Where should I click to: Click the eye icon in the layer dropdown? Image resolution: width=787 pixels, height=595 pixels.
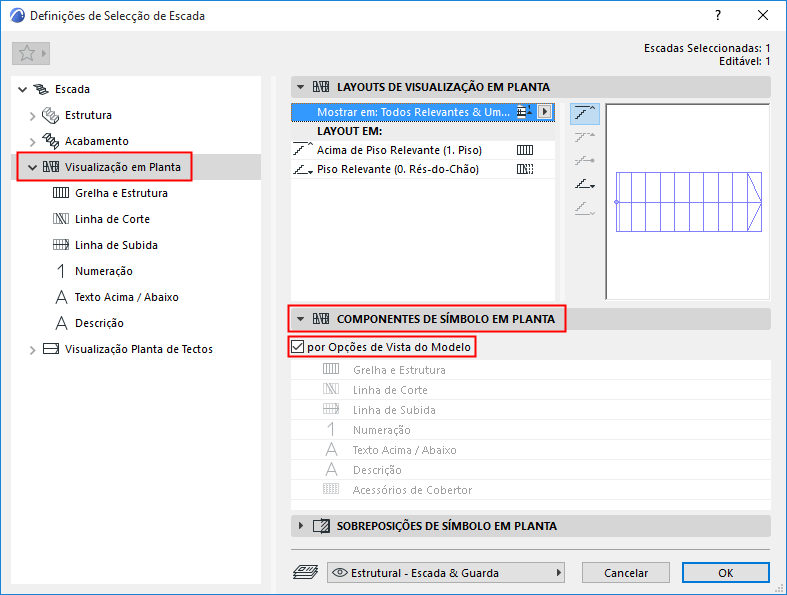coord(340,572)
